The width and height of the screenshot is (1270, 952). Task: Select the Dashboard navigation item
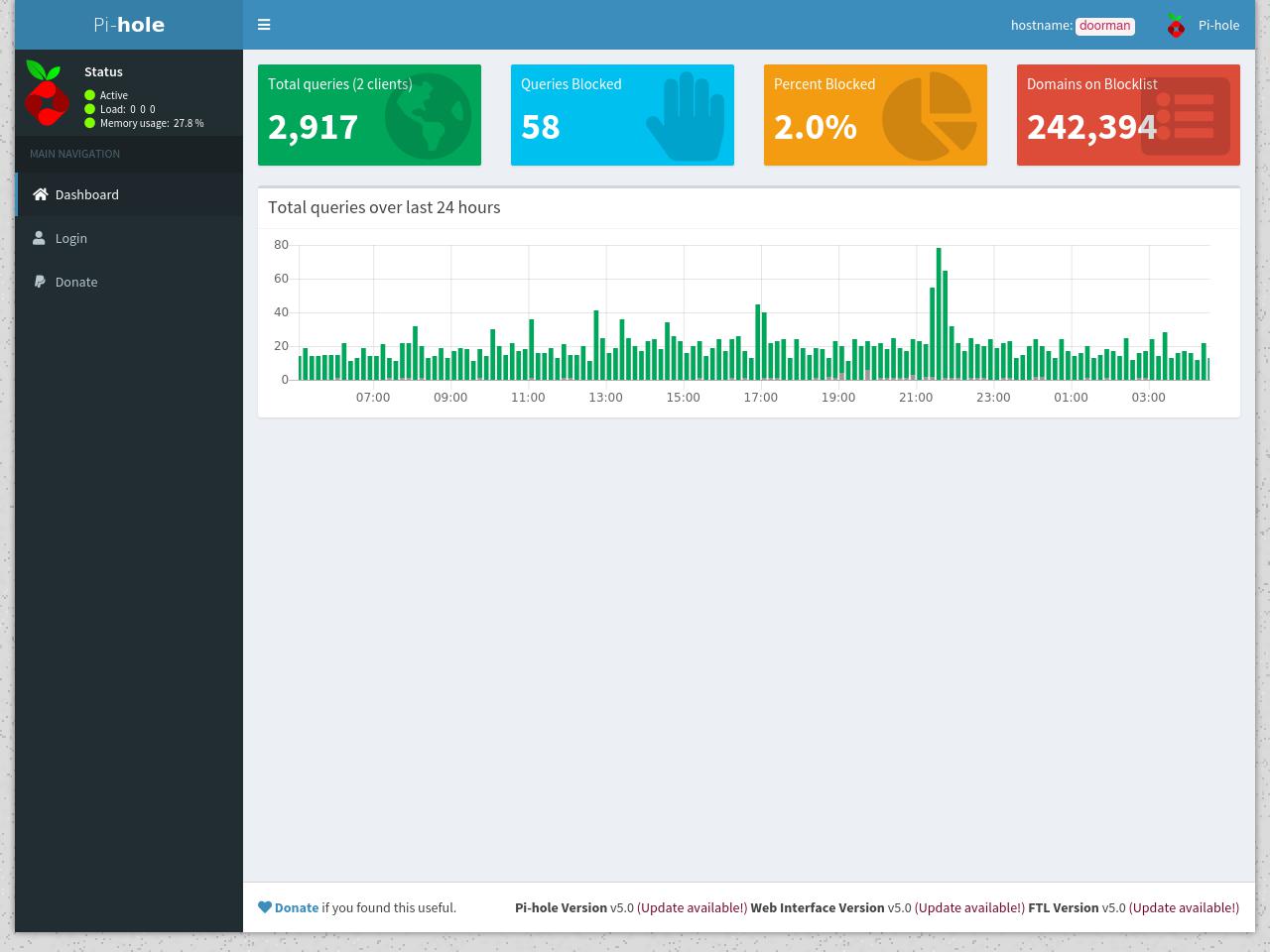129,194
